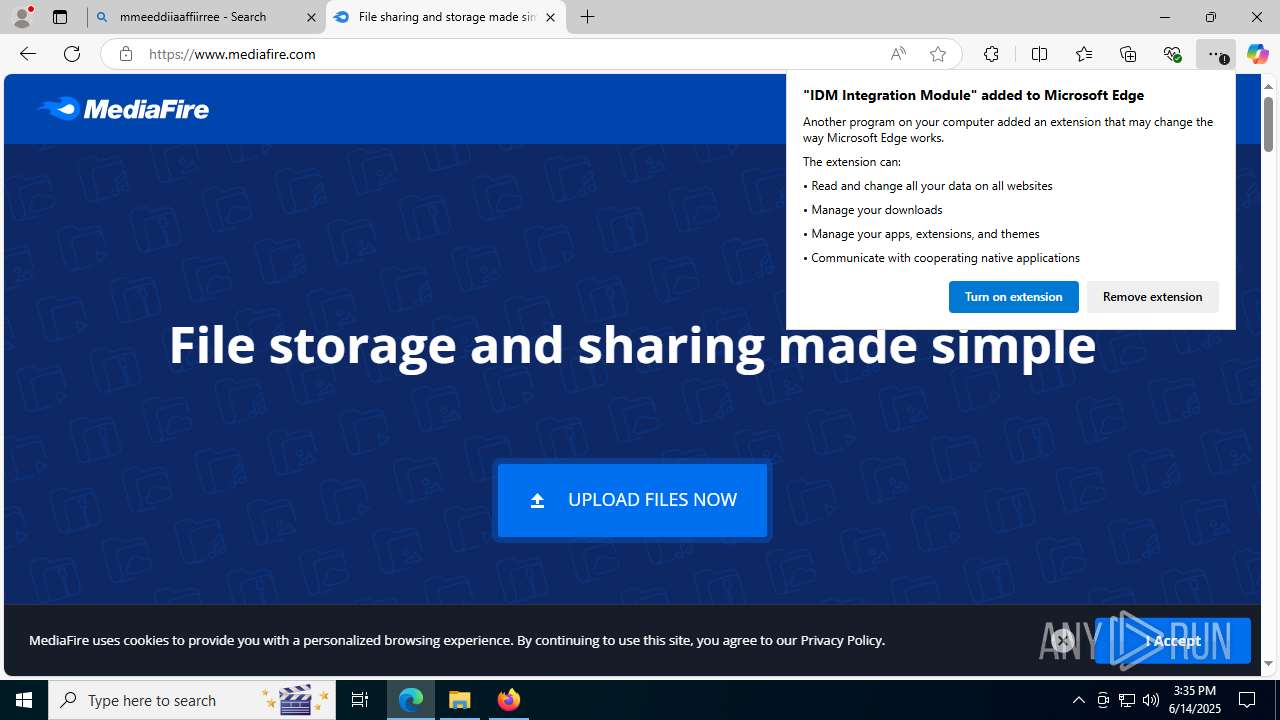Open a new browser tab

click(x=588, y=17)
